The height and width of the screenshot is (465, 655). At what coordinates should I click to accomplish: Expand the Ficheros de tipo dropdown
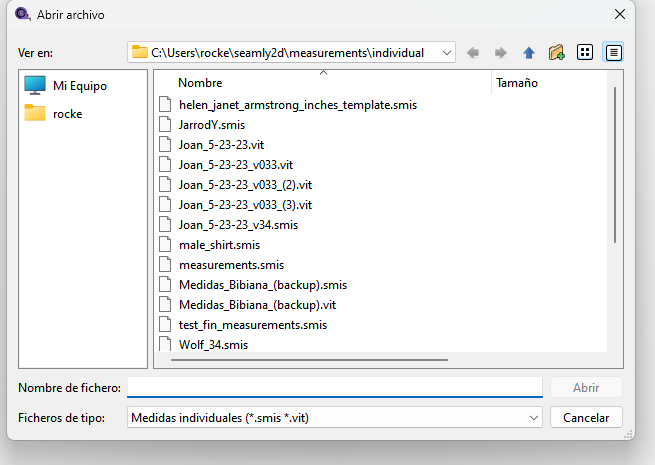coord(533,417)
